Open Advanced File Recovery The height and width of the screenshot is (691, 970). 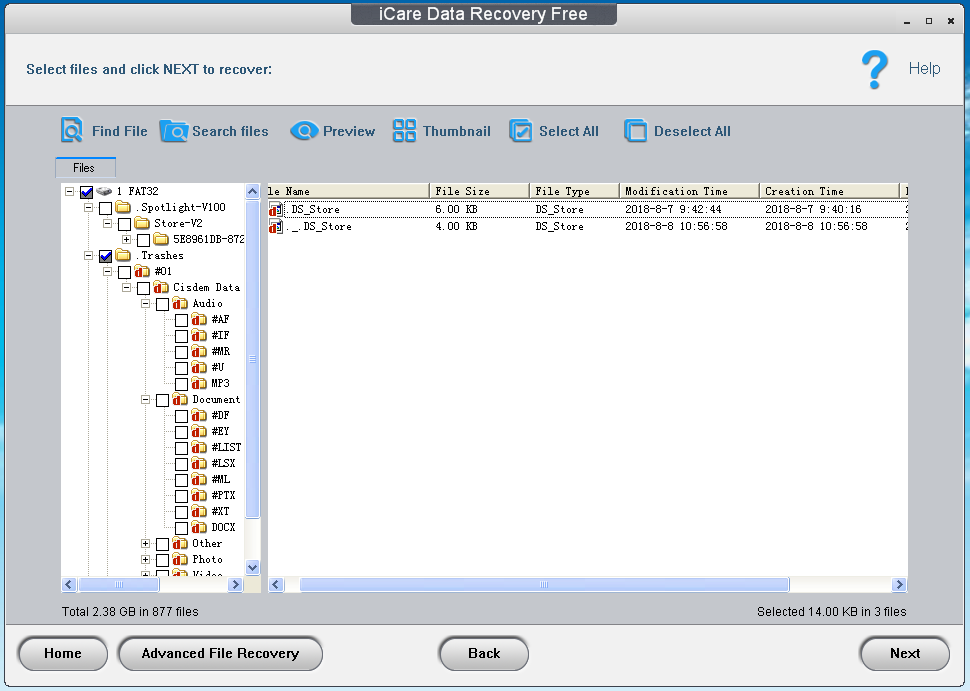click(220, 654)
